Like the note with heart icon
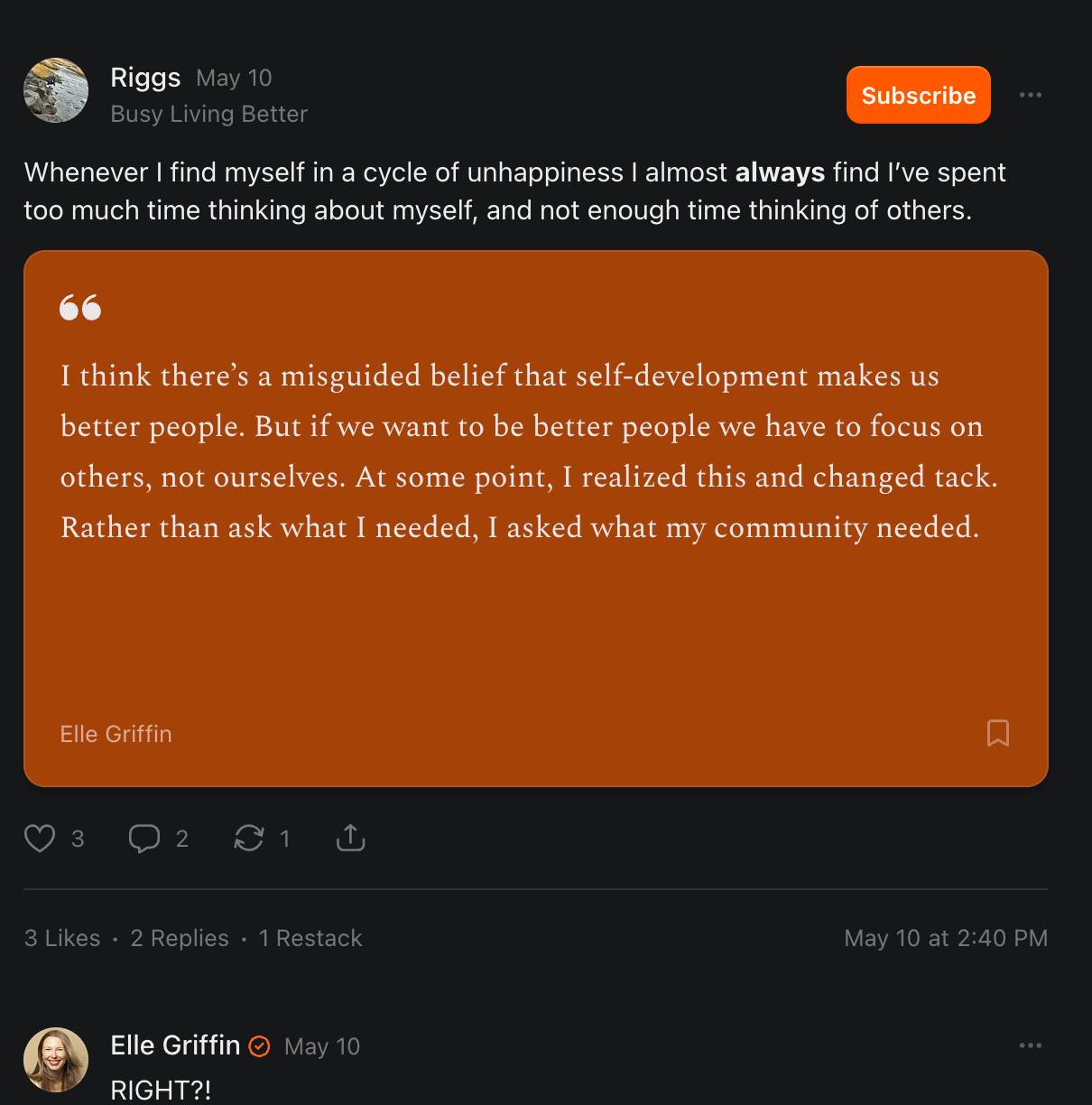 pos(40,839)
